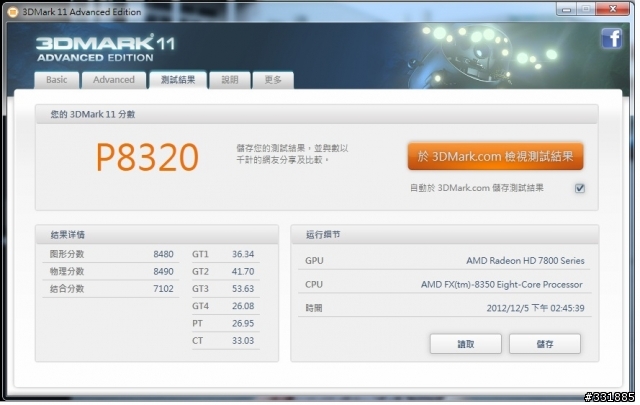The image size is (640, 405).
Task: Click the 結合分數 value 7102
Action: click(163, 289)
